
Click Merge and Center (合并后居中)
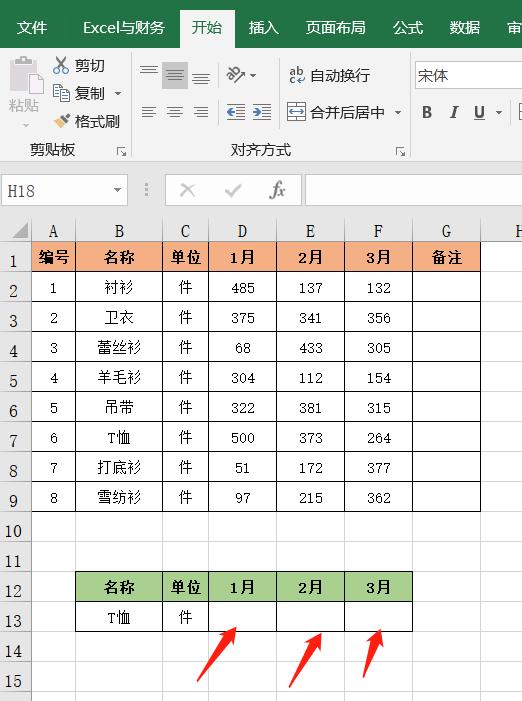click(336, 112)
